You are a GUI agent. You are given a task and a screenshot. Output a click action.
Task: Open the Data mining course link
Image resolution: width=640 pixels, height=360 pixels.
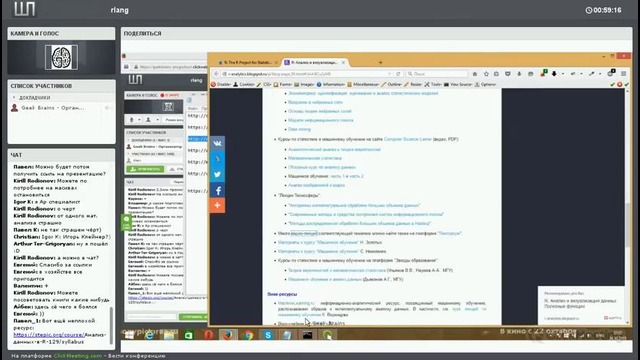point(299,129)
